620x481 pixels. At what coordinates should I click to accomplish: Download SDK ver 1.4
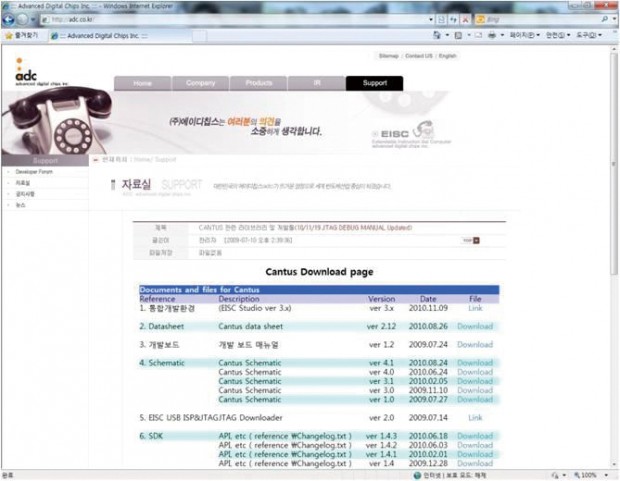475,463
